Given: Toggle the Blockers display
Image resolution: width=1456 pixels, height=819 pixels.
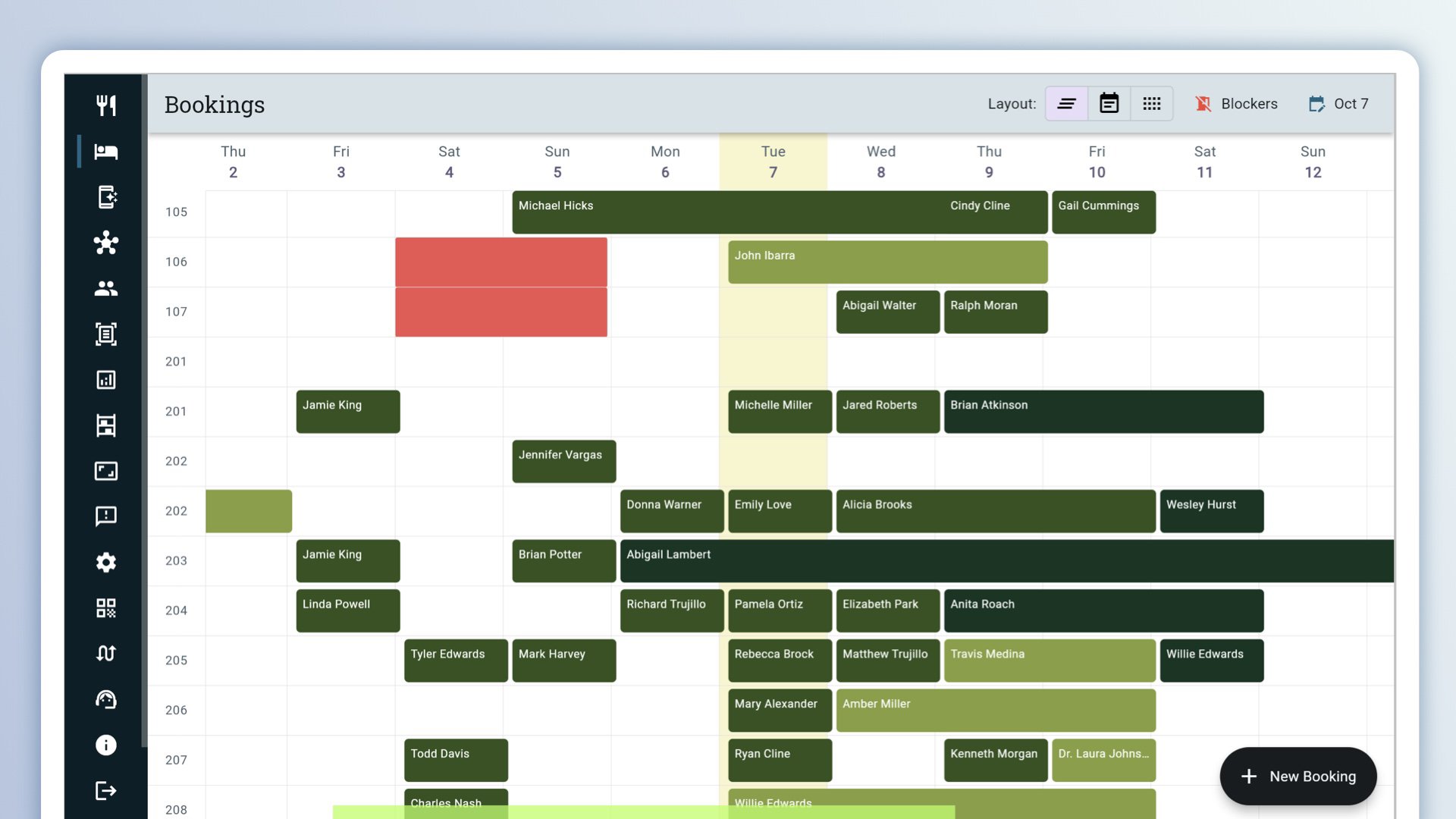Looking at the screenshot, I should click(x=1236, y=104).
